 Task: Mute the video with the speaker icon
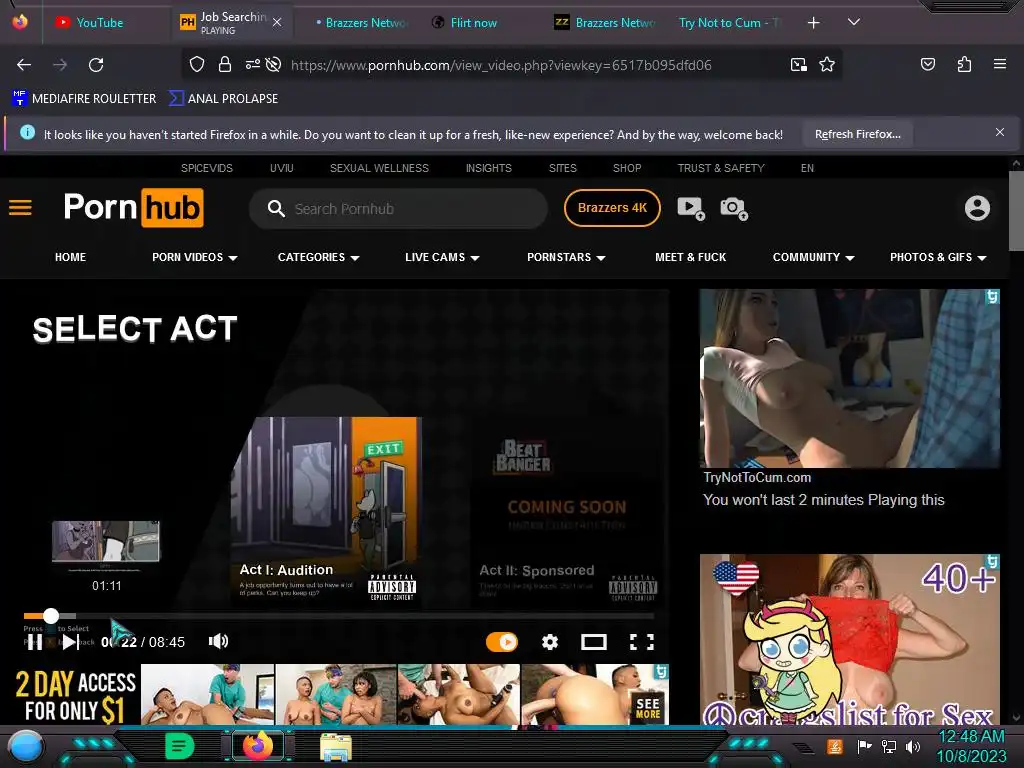click(x=218, y=641)
